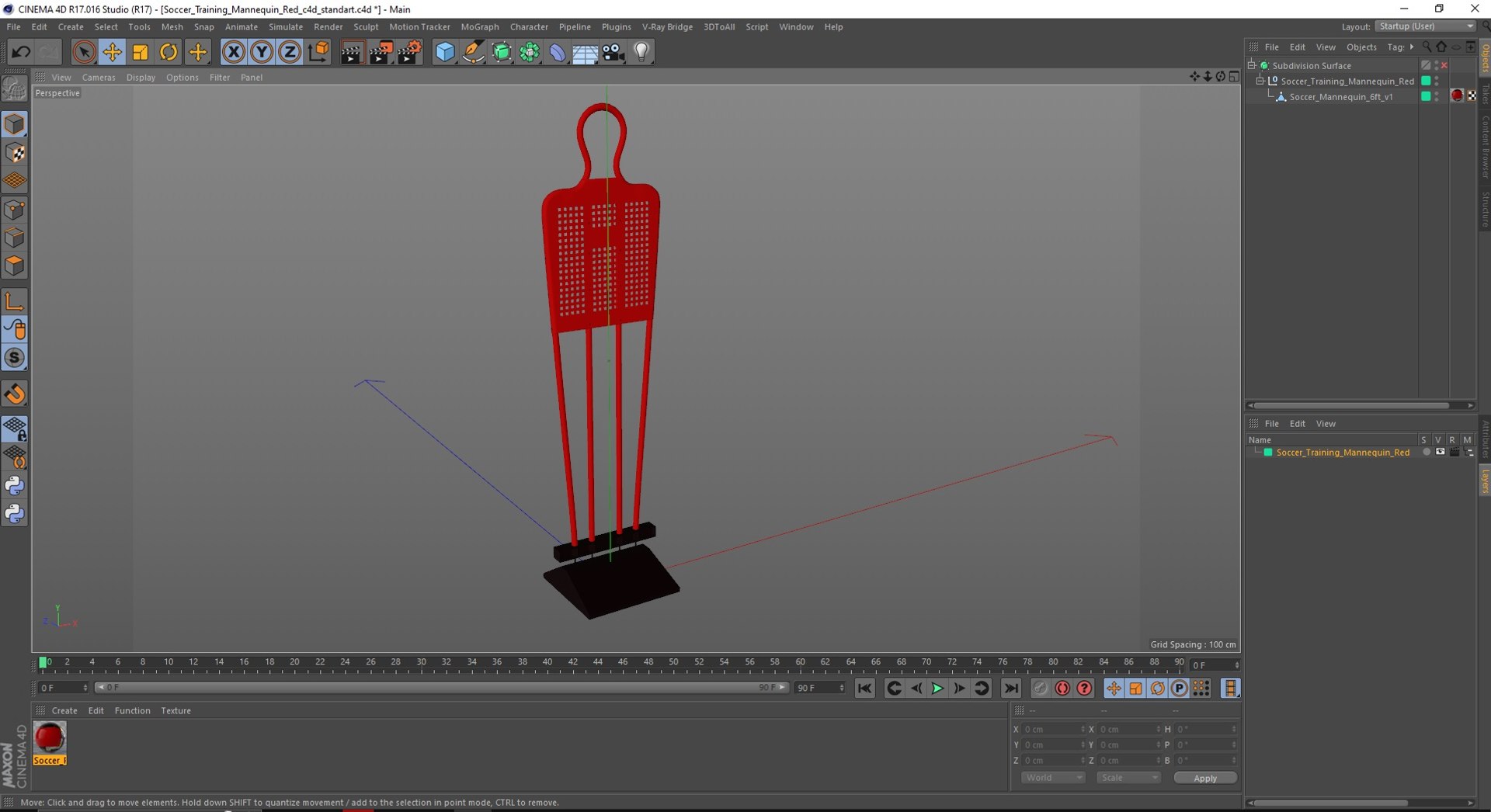Open the Light object icon
The image size is (1491, 812).
tap(641, 52)
